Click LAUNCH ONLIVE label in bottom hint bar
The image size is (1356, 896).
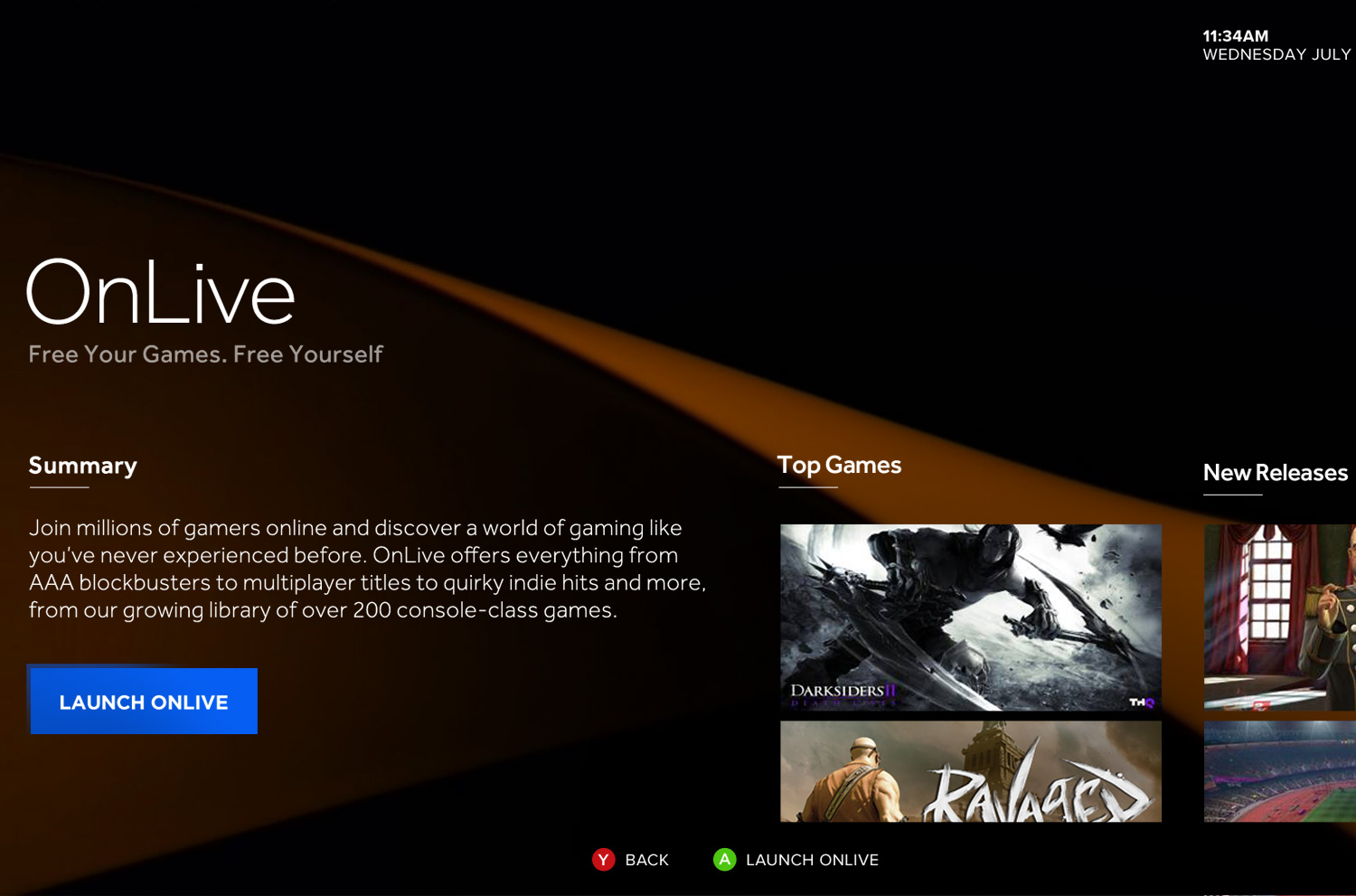click(812, 860)
